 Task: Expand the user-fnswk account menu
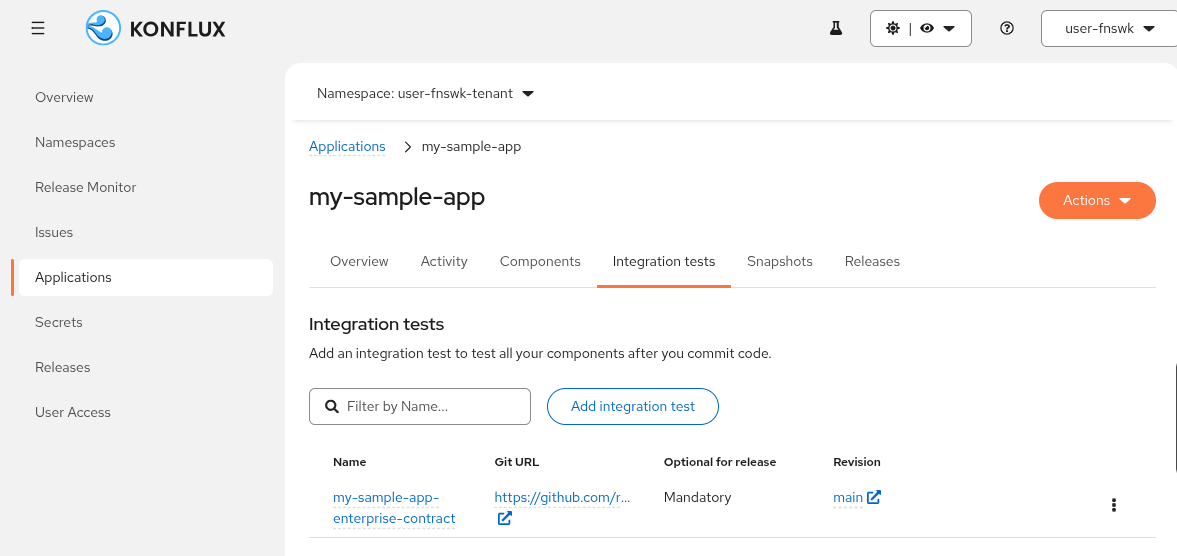[1109, 29]
